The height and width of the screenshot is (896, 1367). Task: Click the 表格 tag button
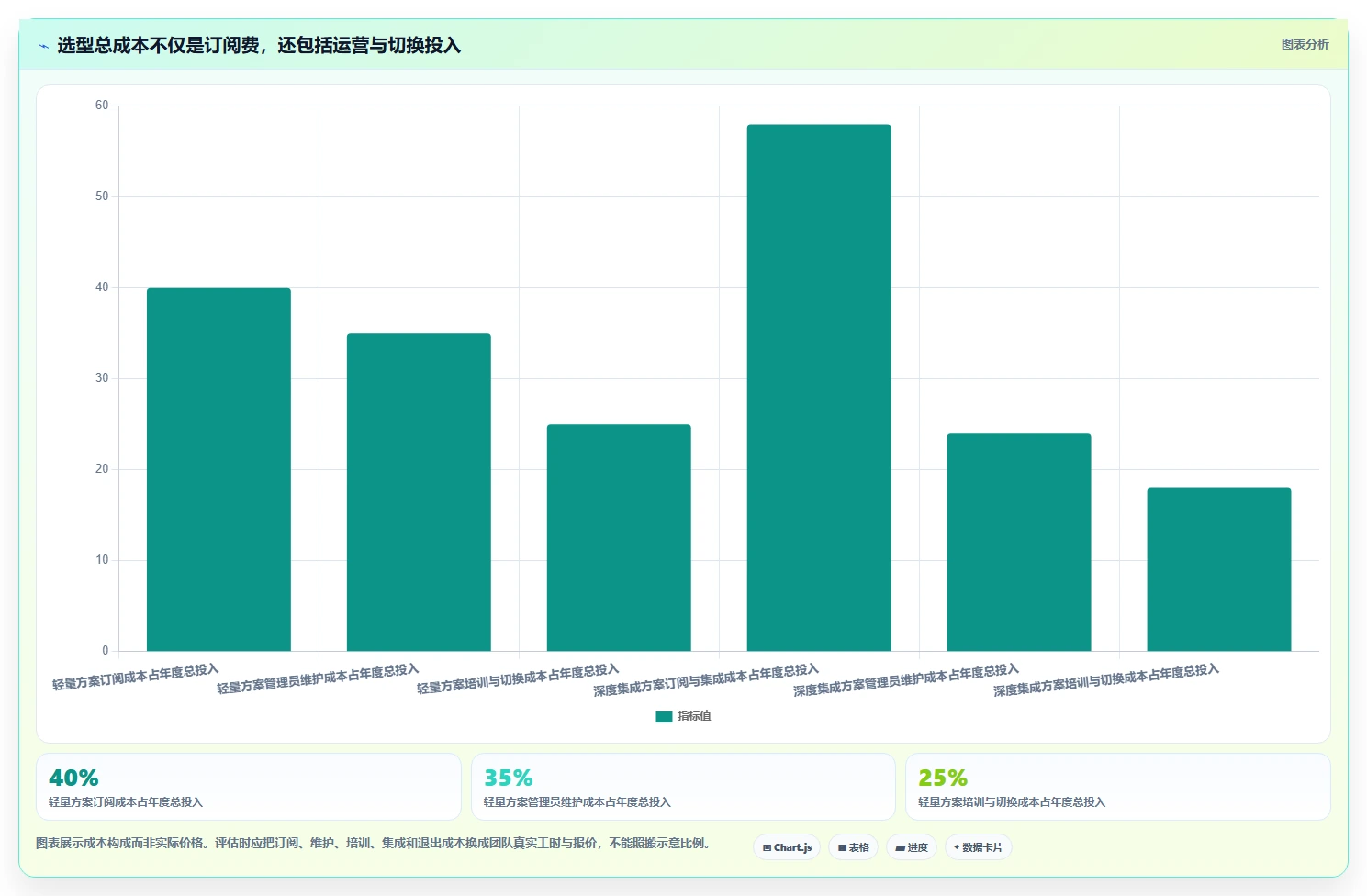(x=853, y=847)
